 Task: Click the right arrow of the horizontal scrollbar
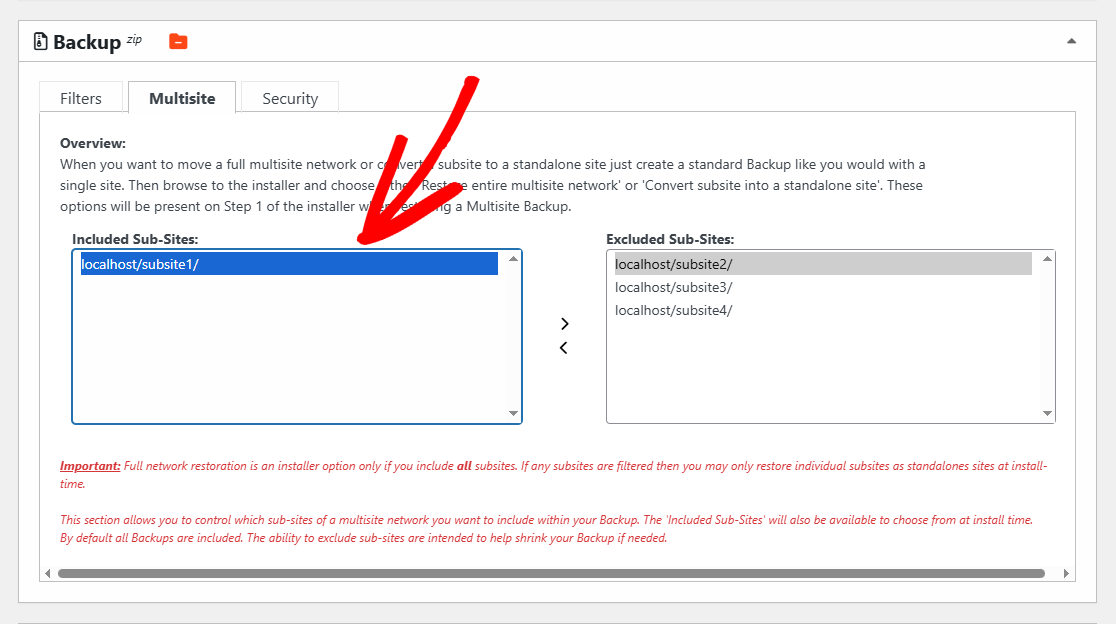[x=1065, y=573]
